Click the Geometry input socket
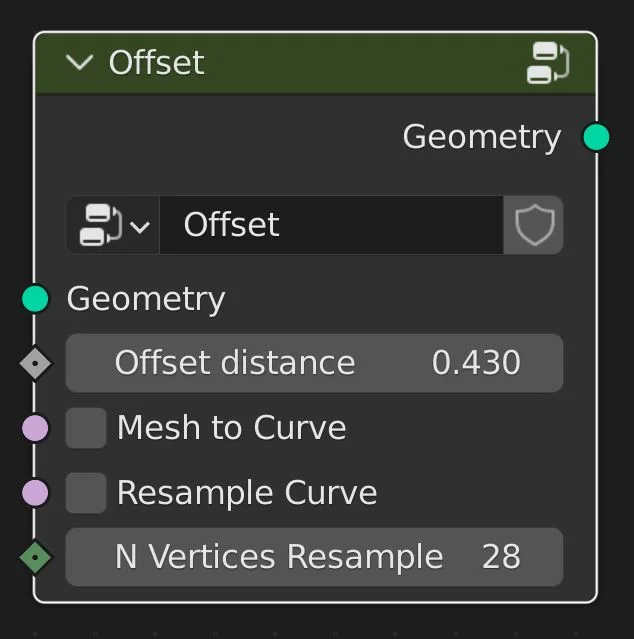The width and height of the screenshot is (634, 639). pos(35,298)
